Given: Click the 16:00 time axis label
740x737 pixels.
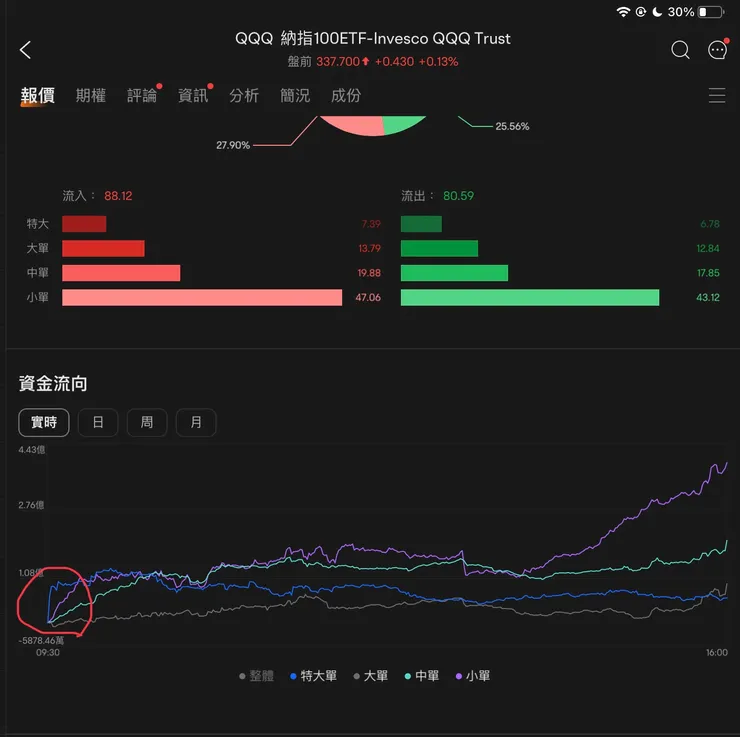Looking at the screenshot, I should [716, 653].
